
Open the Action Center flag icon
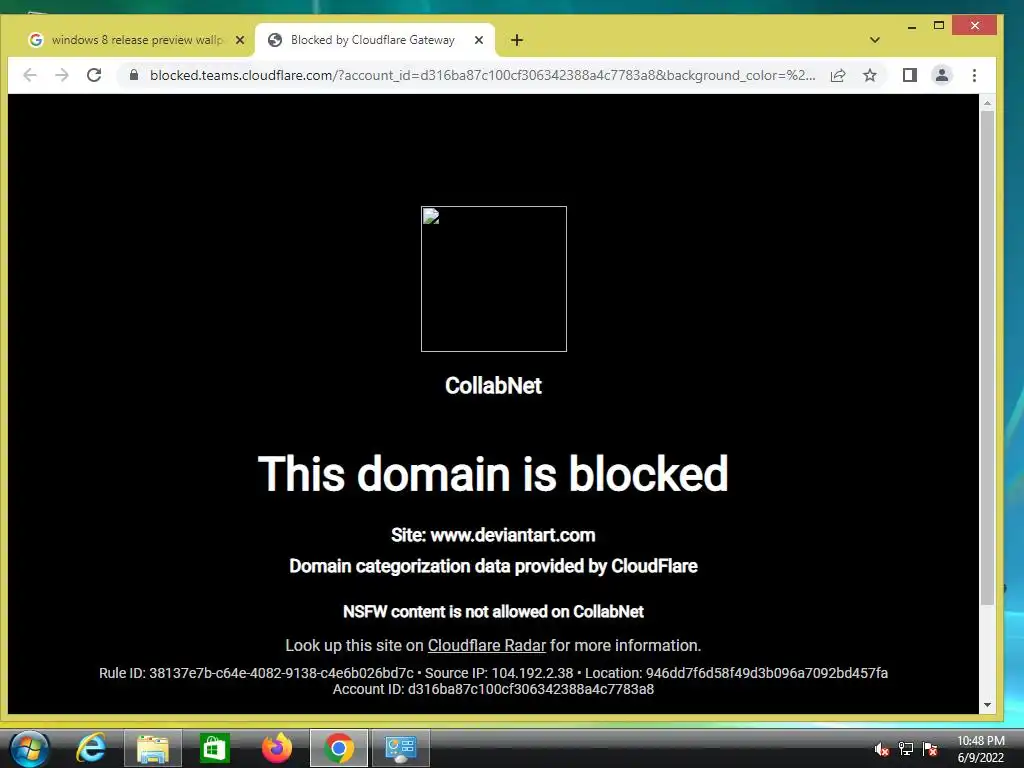click(x=930, y=749)
